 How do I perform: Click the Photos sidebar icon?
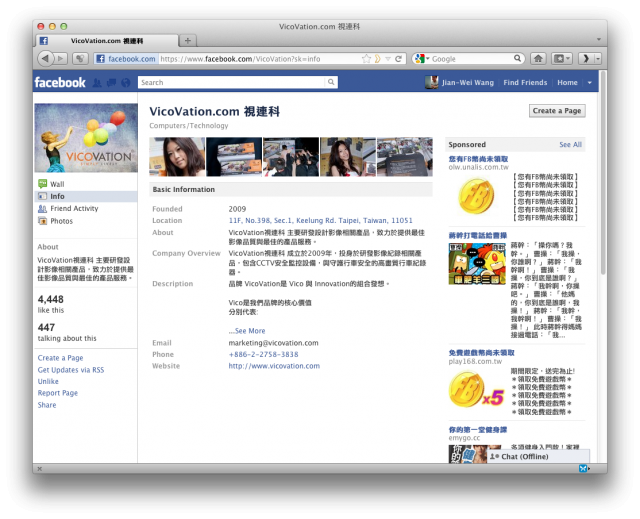(42, 221)
